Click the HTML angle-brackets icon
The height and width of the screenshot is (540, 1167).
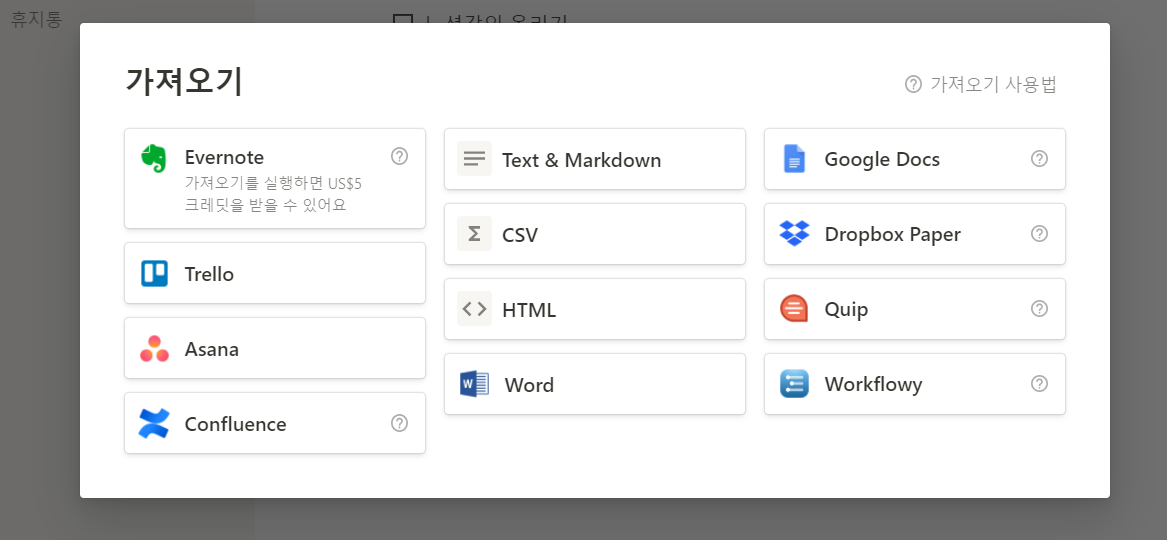[x=474, y=309]
